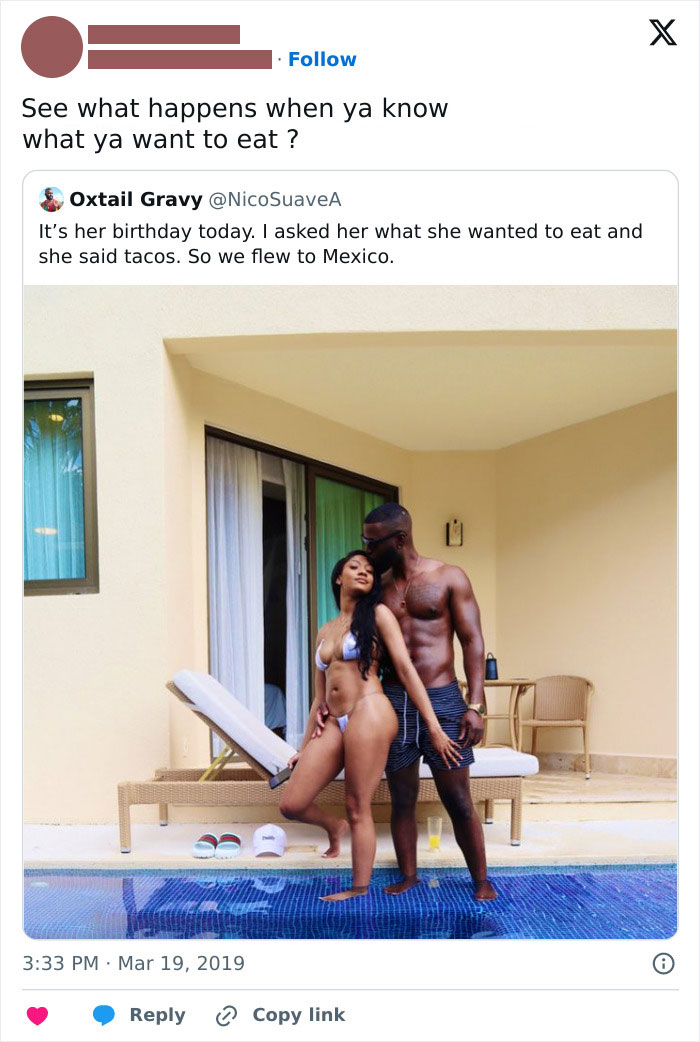Click the redacted author username handle
The height and width of the screenshot is (1042, 700).
[179, 59]
